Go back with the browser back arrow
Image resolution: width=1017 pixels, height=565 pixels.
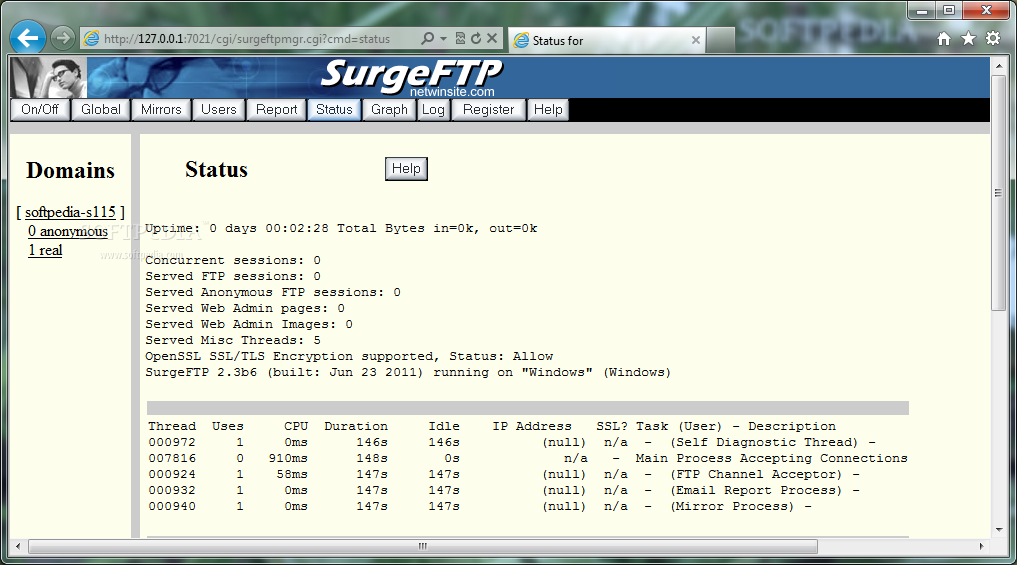pyautogui.click(x=28, y=38)
